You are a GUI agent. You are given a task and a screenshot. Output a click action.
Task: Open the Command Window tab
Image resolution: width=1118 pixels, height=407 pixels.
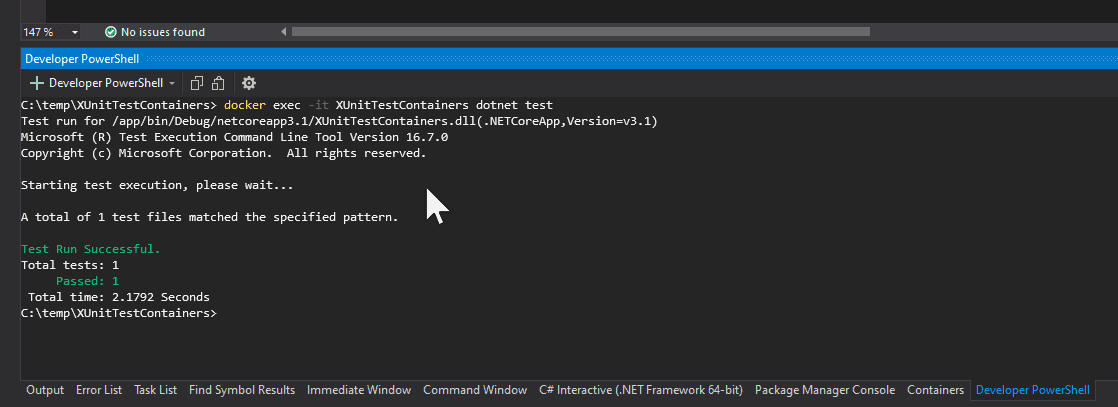click(x=475, y=390)
